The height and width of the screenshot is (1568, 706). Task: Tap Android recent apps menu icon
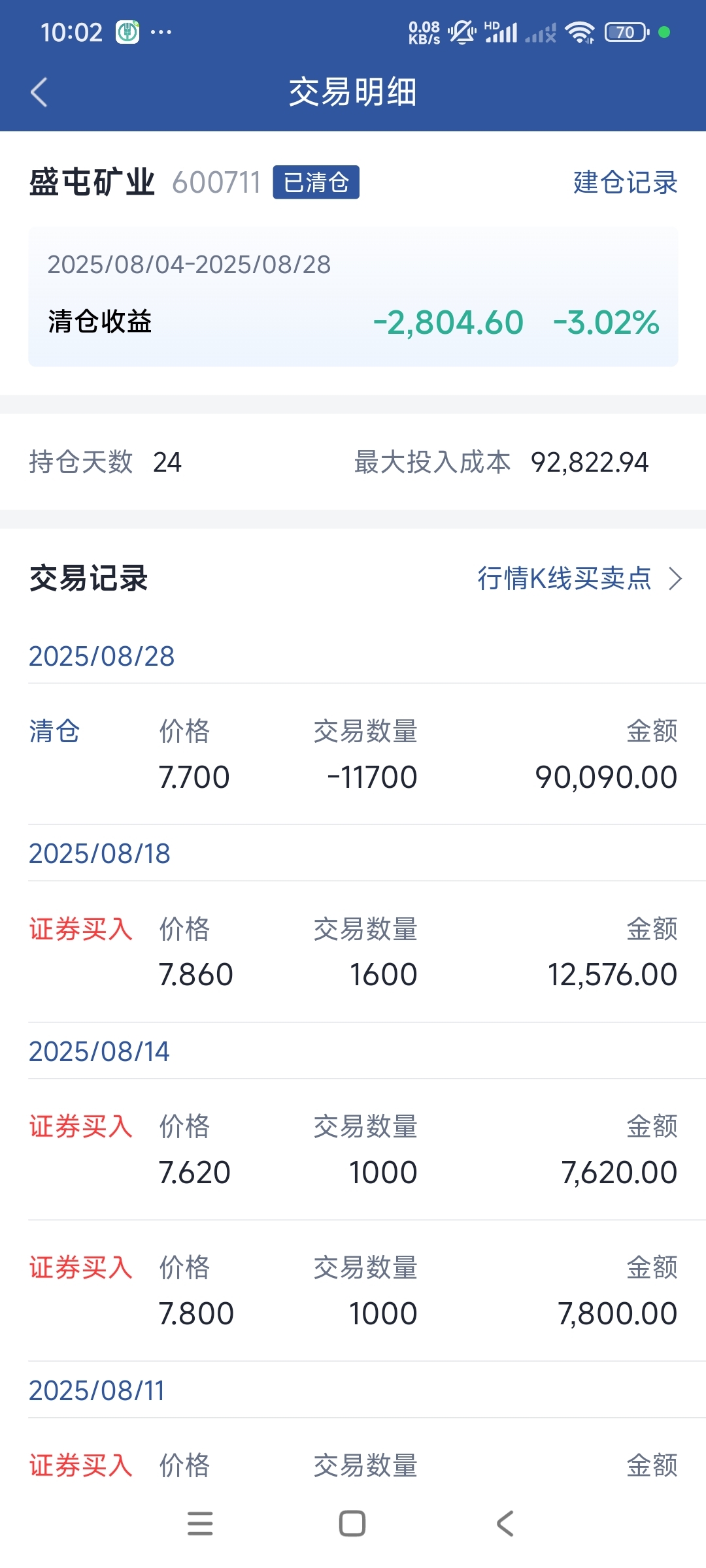pos(200,1524)
